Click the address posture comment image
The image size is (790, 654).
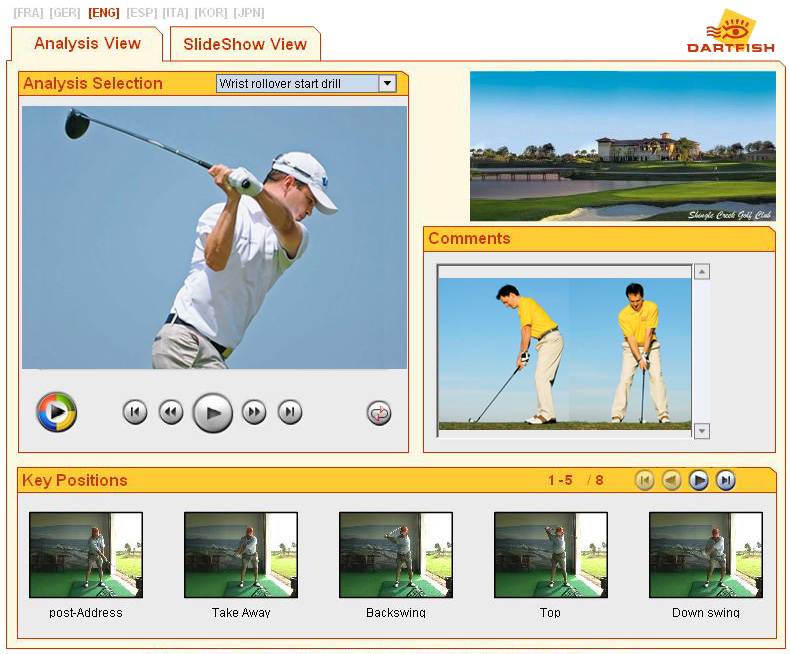pos(565,354)
